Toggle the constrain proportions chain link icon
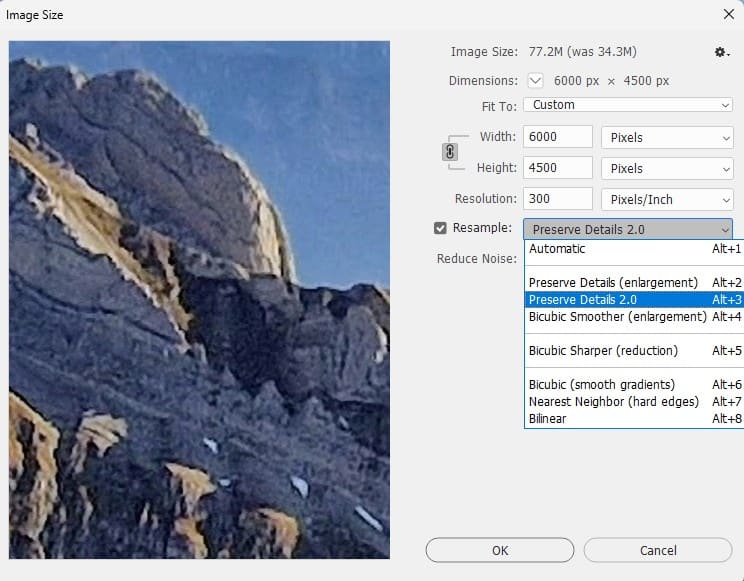 coord(450,152)
